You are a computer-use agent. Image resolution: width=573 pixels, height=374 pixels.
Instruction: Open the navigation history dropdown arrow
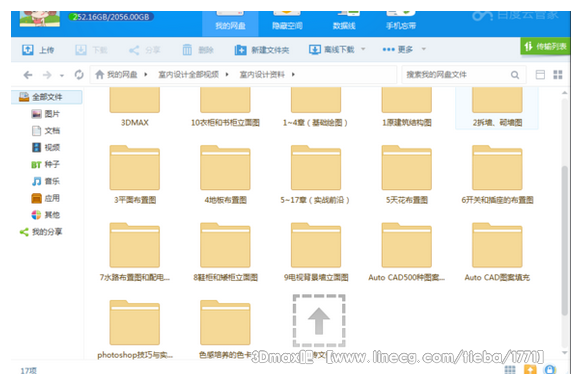(62, 76)
